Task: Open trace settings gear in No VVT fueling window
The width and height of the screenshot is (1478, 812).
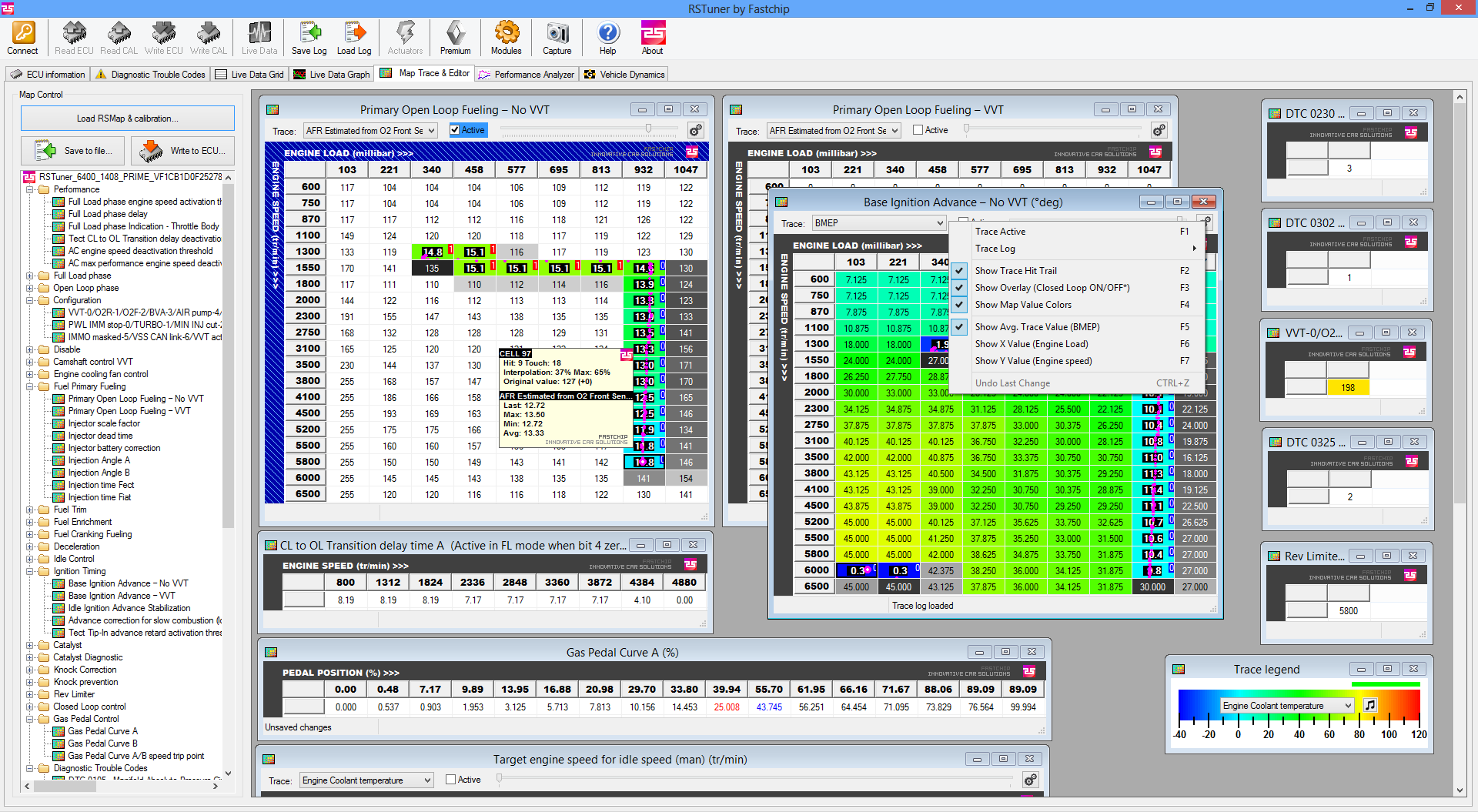Action: point(695,130)
